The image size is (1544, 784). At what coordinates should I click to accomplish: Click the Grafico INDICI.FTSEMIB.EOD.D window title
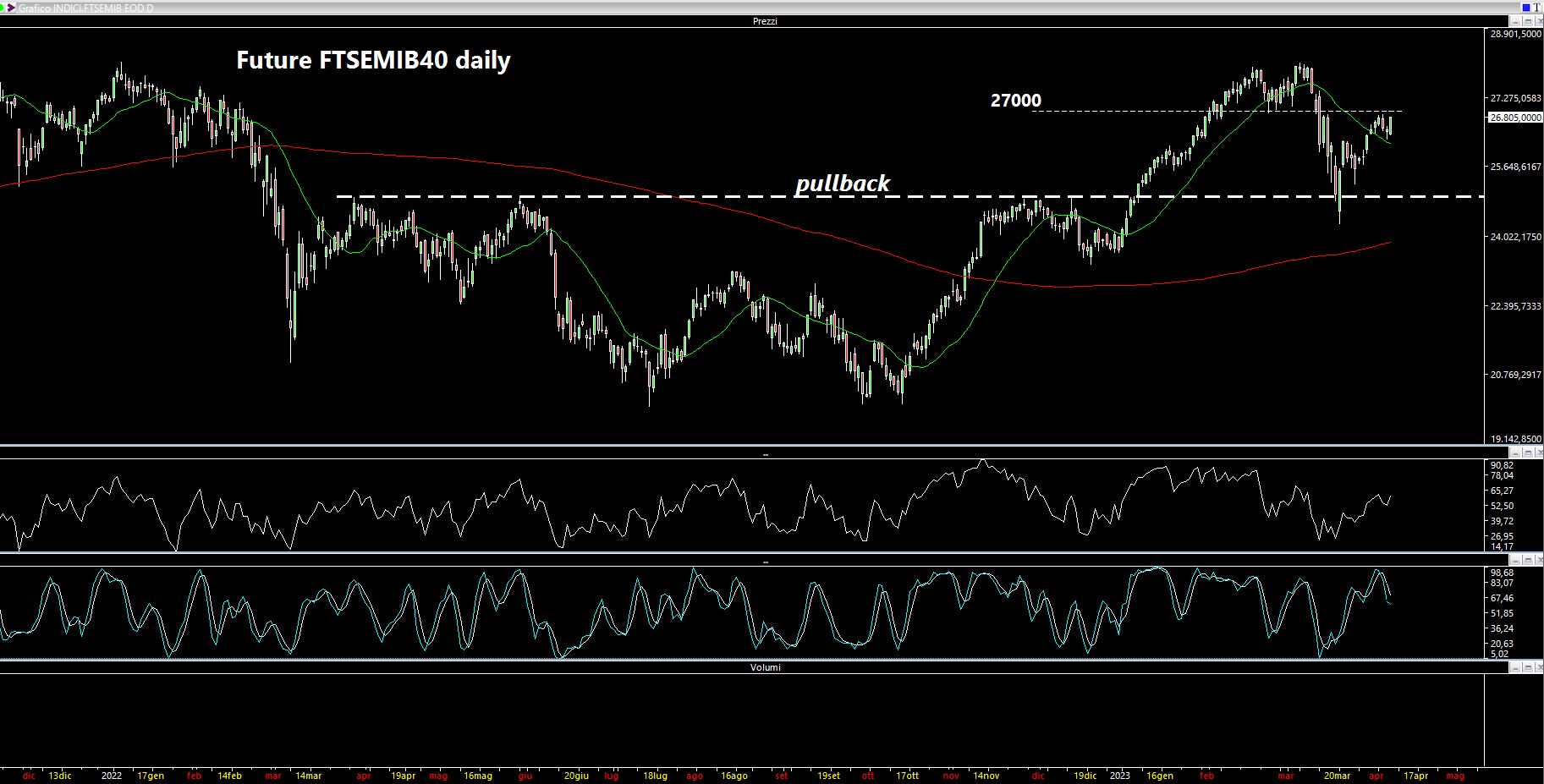pos(86,8)
